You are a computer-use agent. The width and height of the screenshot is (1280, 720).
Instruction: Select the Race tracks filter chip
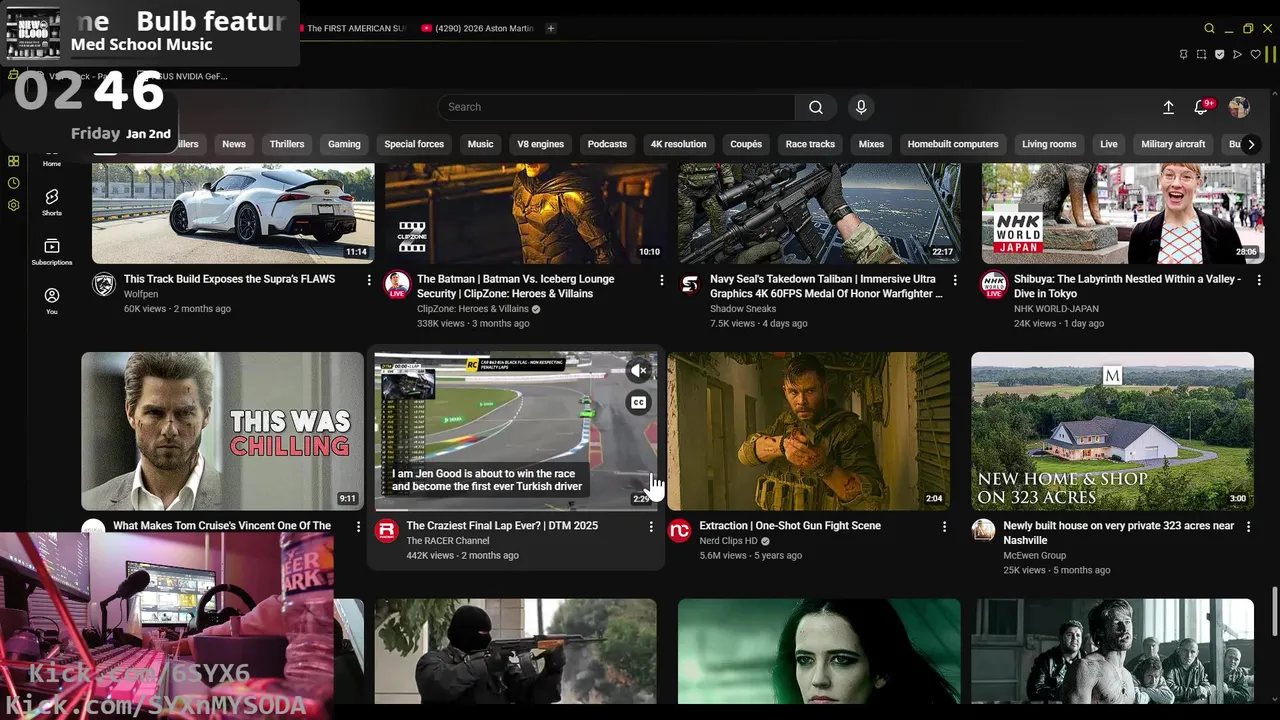tap(810, 144)
